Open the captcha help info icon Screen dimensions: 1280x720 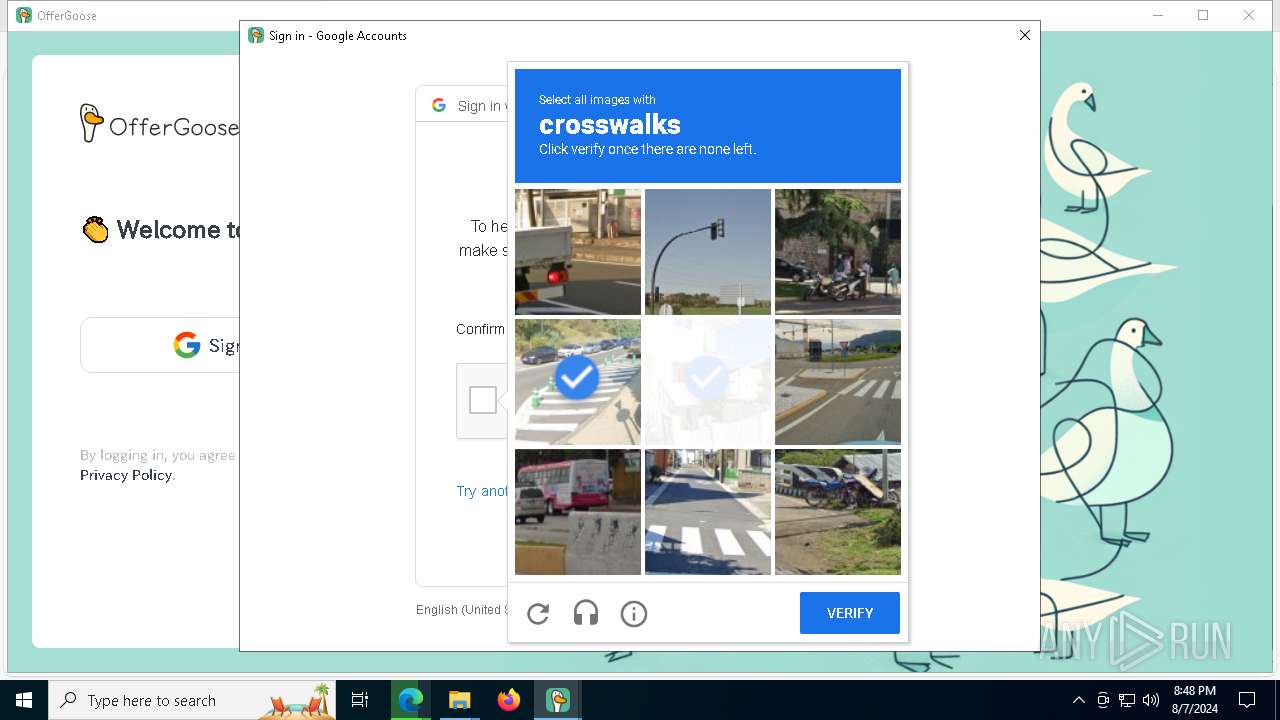pos(634,613)
